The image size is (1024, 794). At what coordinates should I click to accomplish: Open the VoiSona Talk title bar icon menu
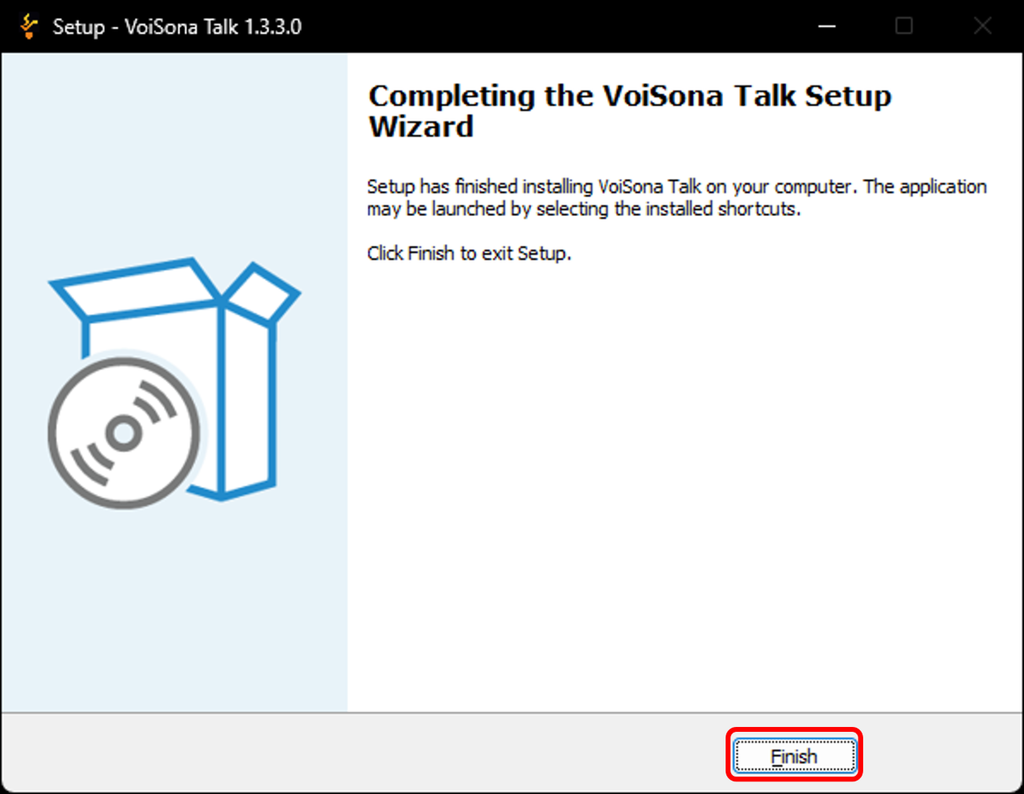28,26
